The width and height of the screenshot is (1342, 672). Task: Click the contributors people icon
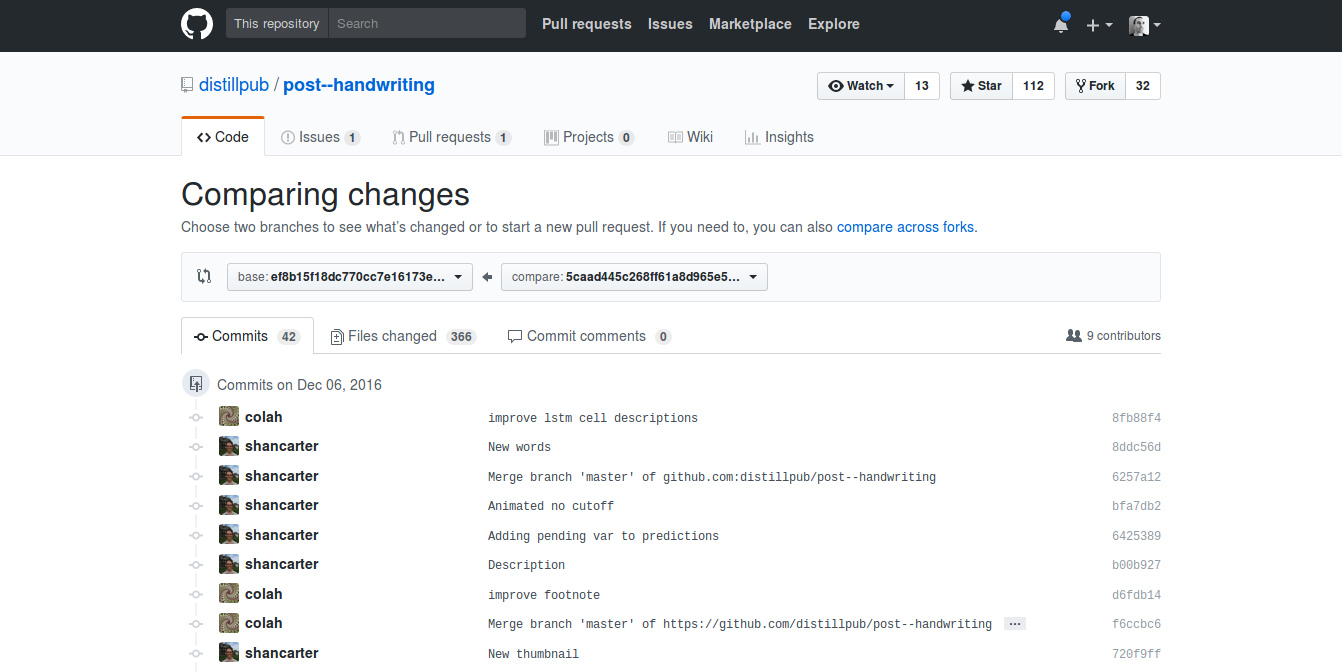tap(1074, 336)
